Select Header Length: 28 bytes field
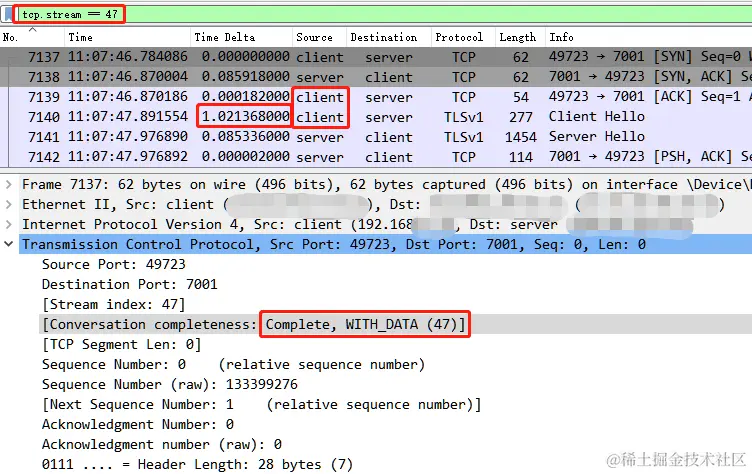The width and height of the screenshot is (752, 474). (197, 464)
